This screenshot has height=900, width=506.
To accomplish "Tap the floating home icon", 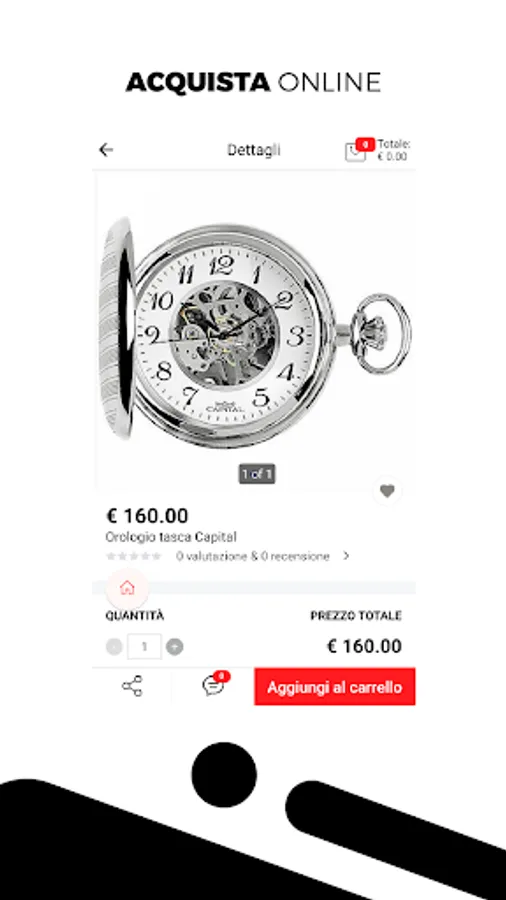I will (x=127, y=588).
